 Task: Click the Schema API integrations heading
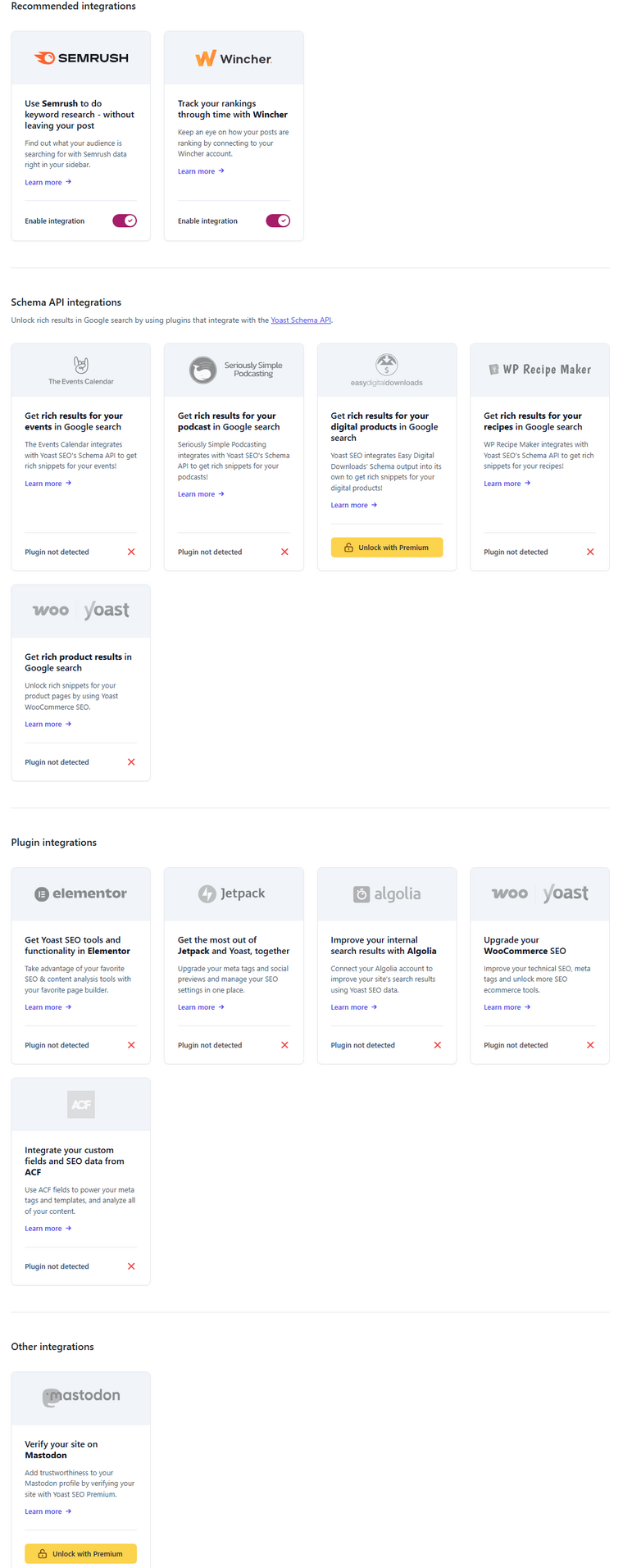click(x=66, y=302)
